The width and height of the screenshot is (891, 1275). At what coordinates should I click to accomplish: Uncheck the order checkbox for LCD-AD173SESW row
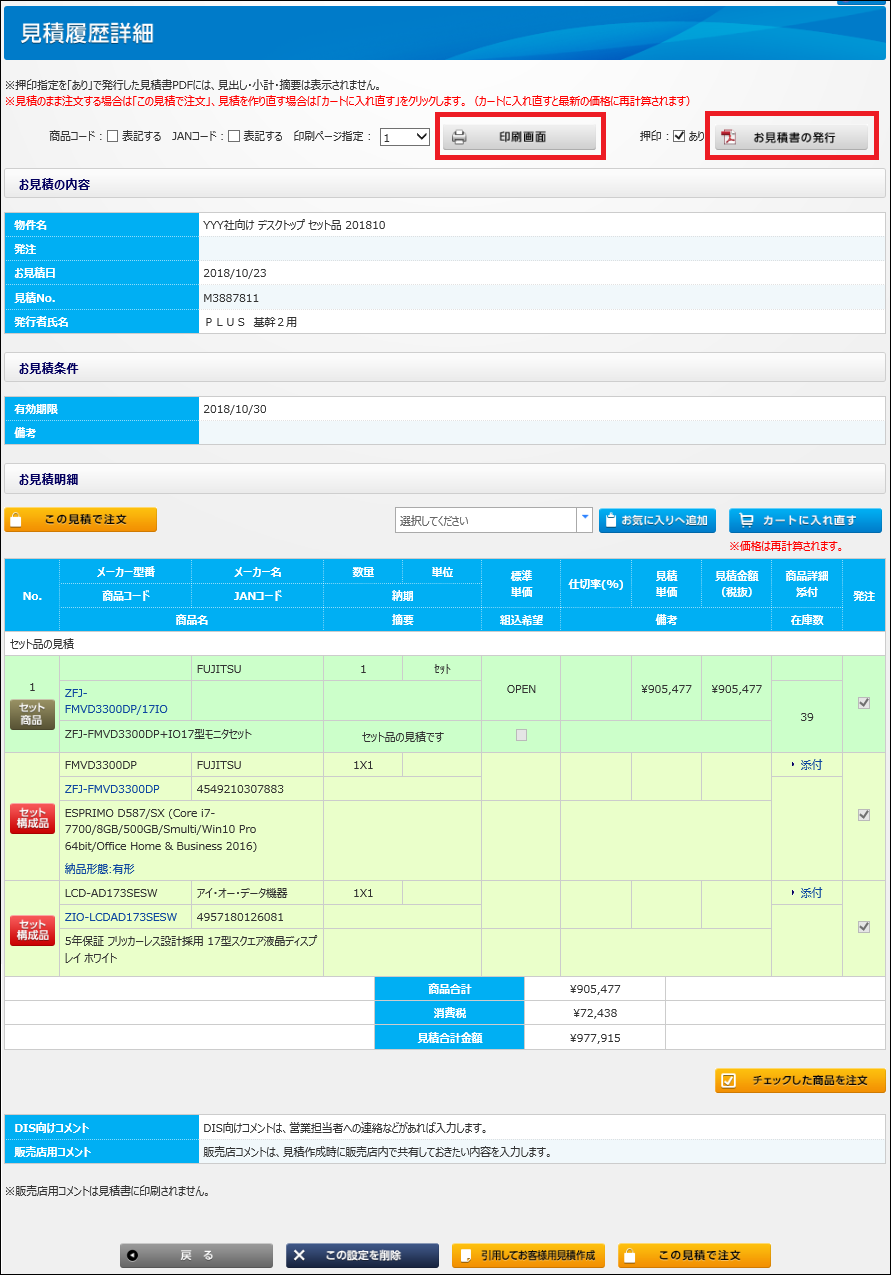[x=864, y=927]
